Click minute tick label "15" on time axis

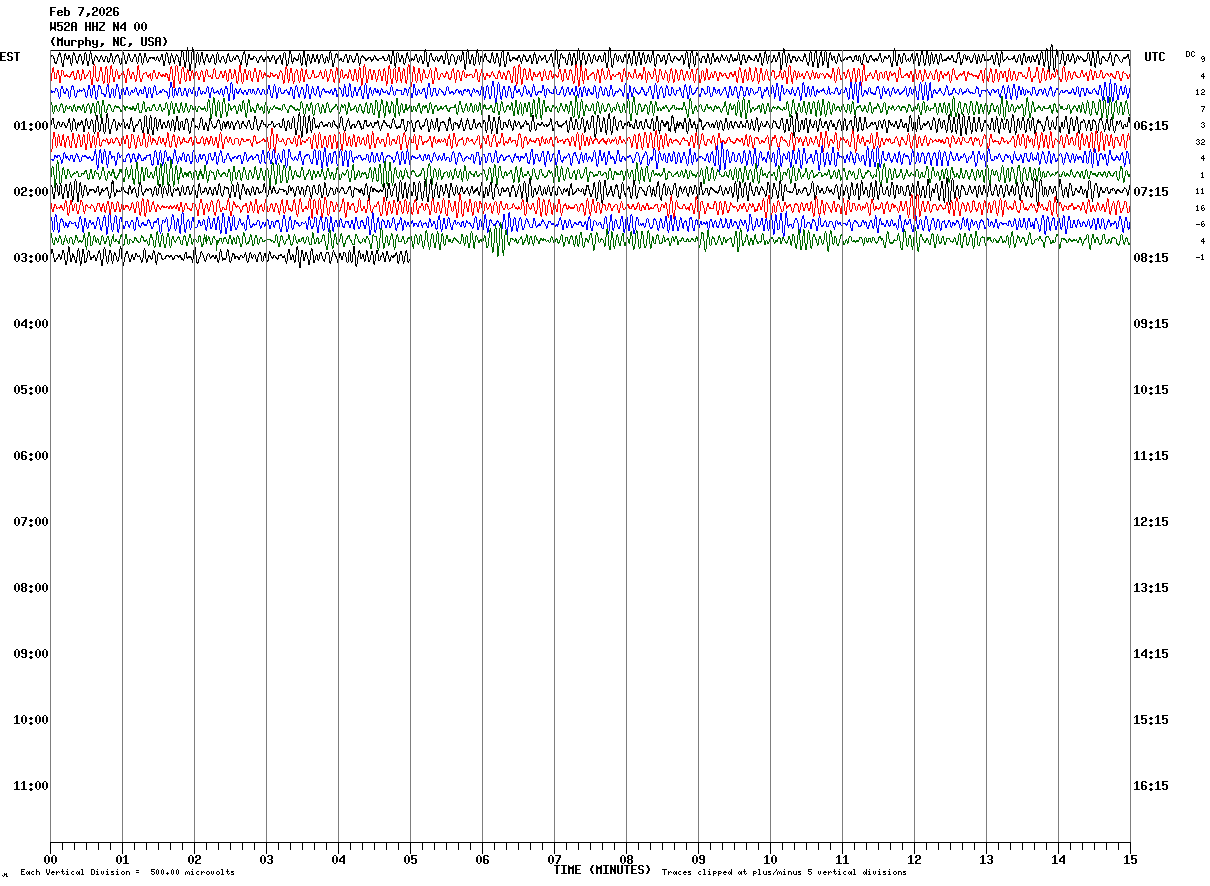point(1130,860)
